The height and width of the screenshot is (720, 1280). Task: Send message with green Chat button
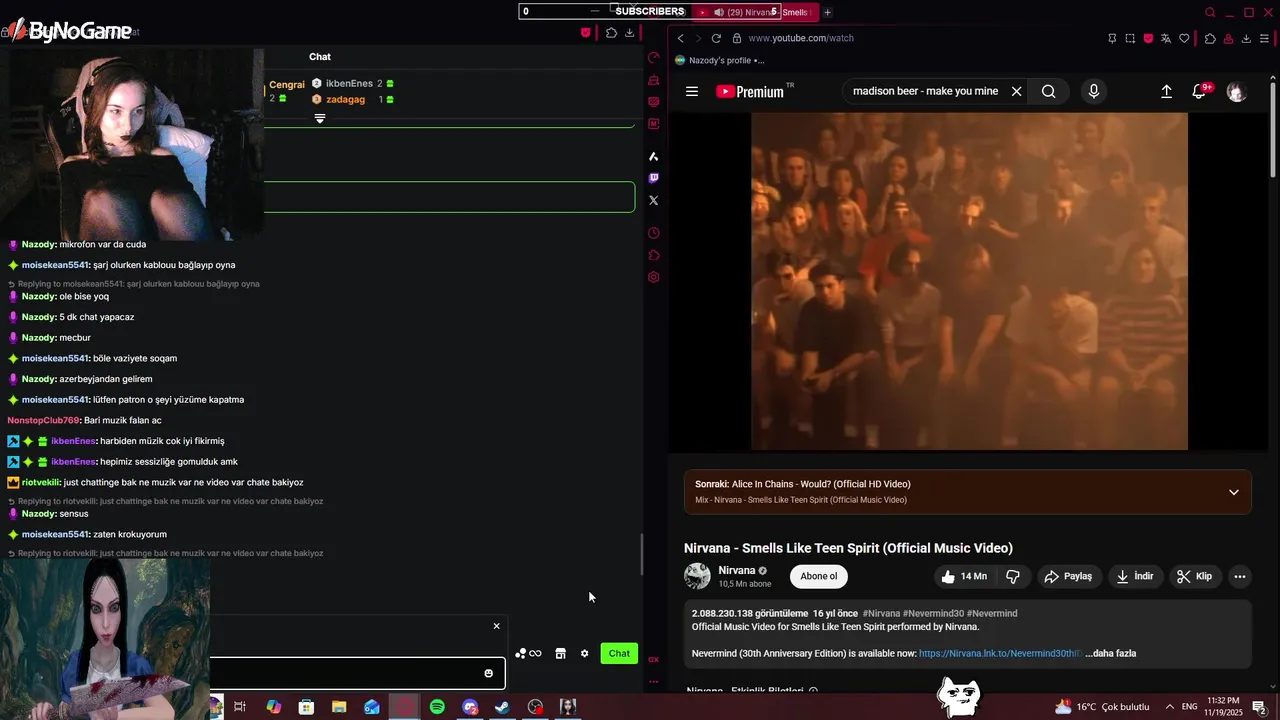[619, 653]
